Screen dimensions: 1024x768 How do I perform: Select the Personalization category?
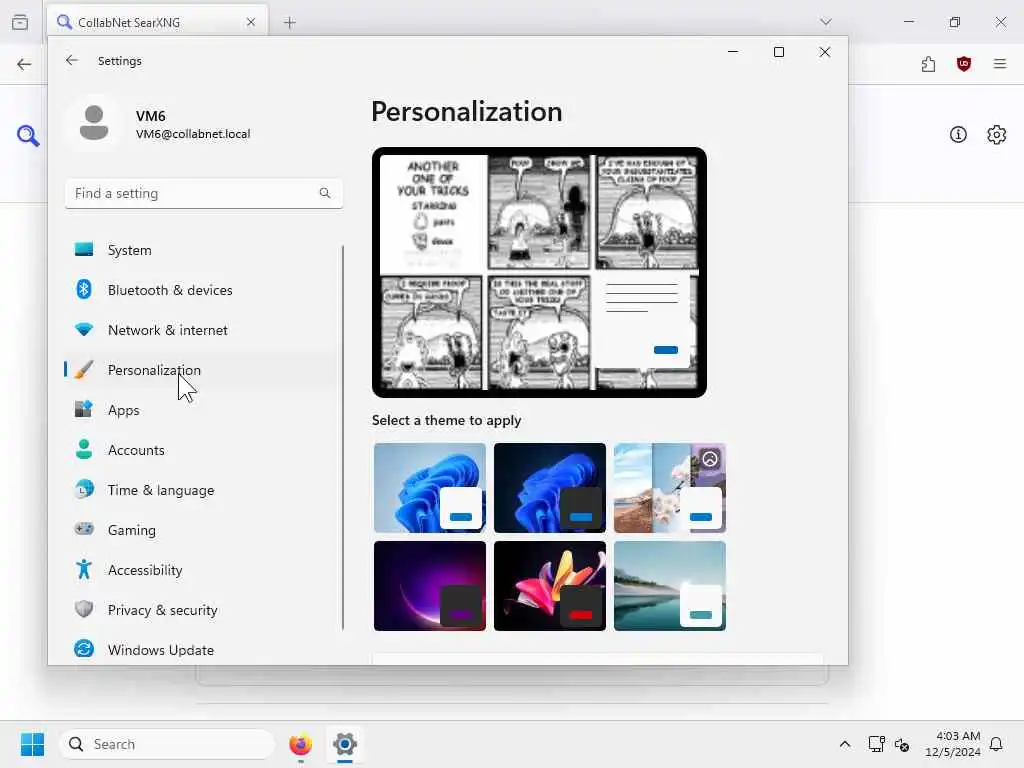[x=202, y=370]
